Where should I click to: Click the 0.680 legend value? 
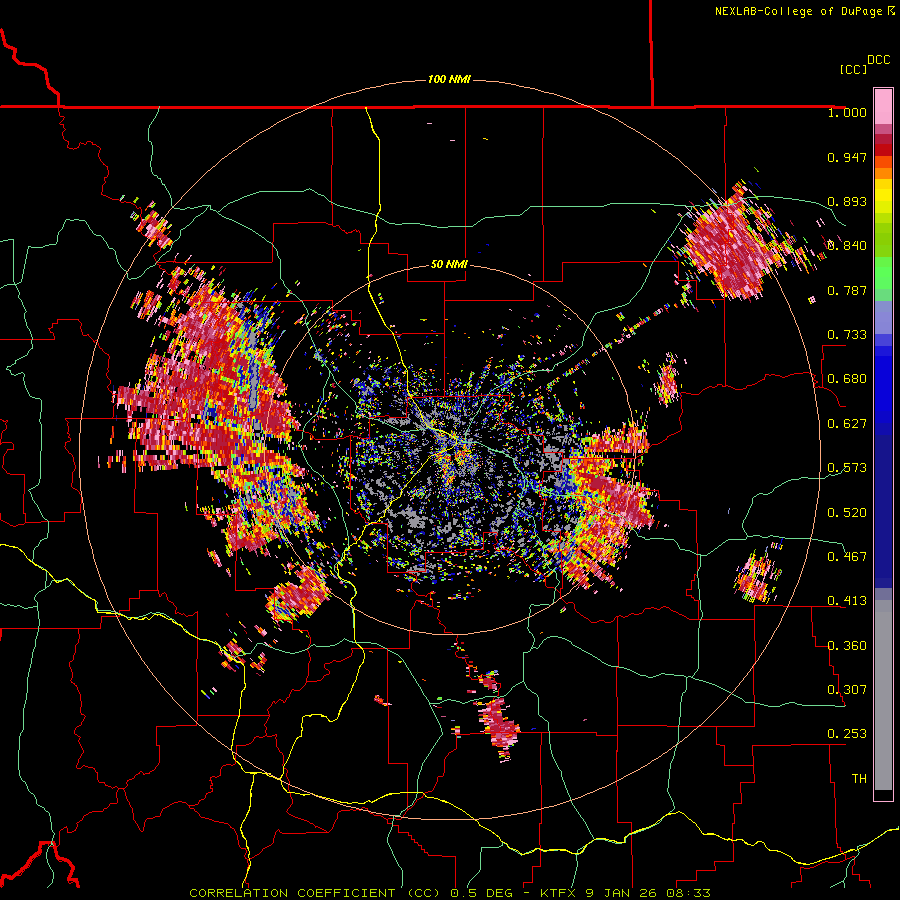tap(847, 379)
